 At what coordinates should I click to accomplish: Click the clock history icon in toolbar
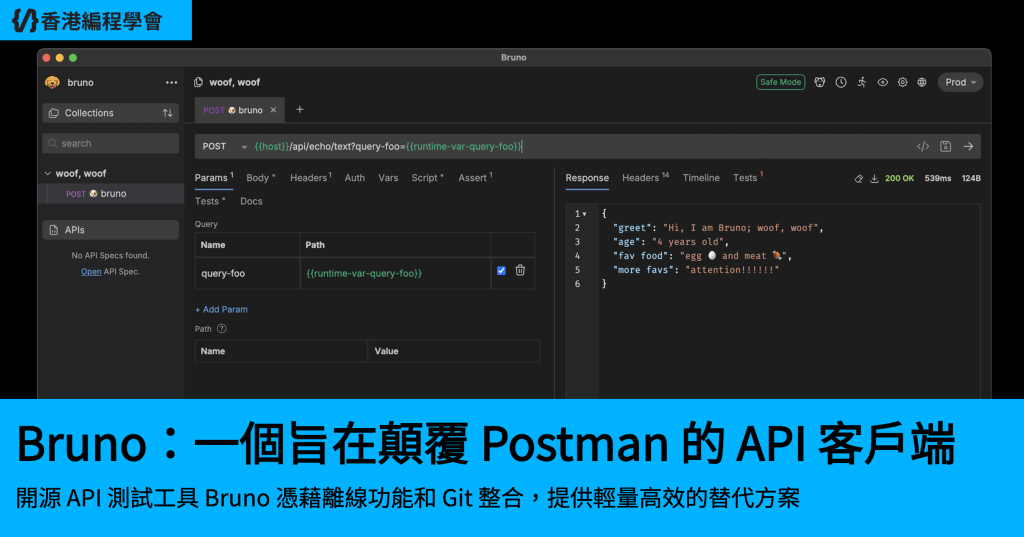841,82
